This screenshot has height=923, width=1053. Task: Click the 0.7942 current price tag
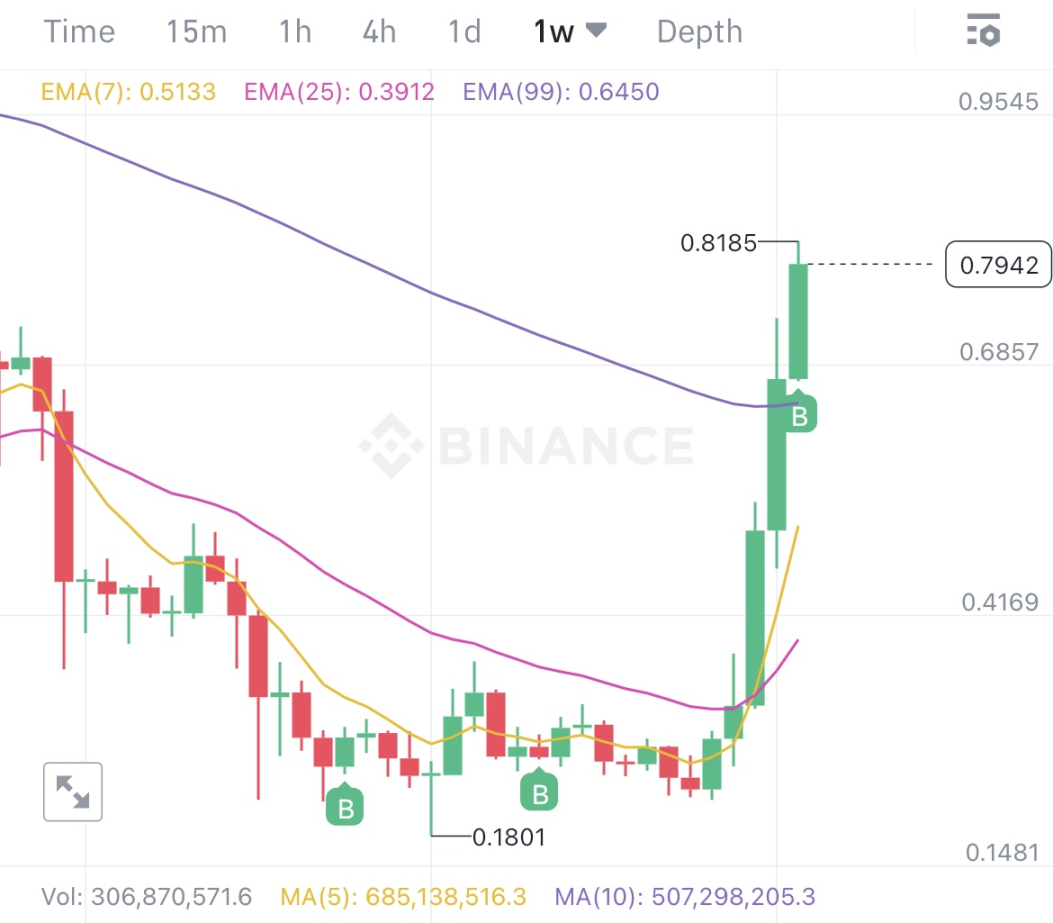(997, 264)
